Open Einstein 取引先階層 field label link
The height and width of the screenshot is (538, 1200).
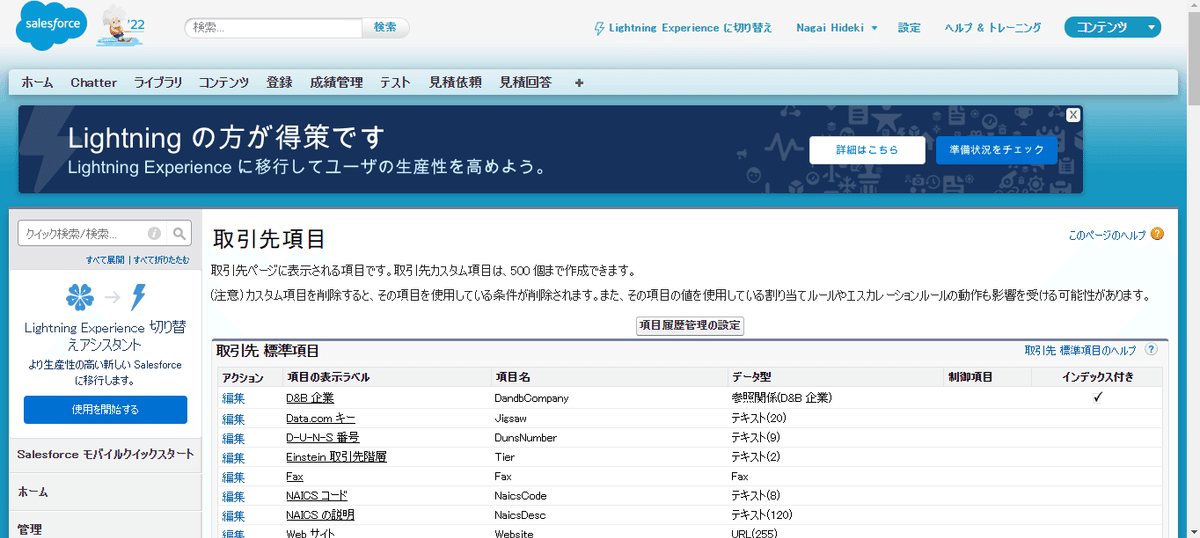[336, 457]
